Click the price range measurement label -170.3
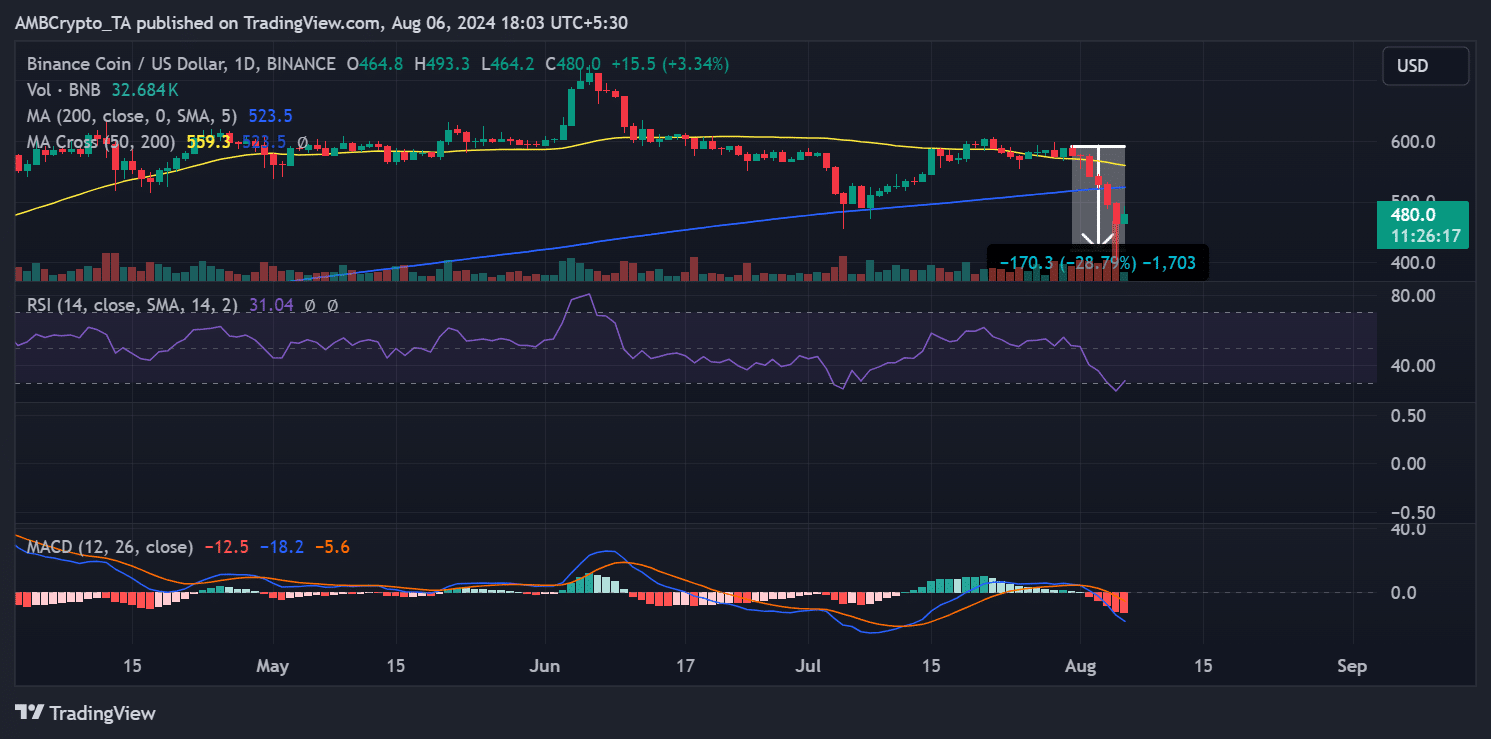 [1098, 263]
